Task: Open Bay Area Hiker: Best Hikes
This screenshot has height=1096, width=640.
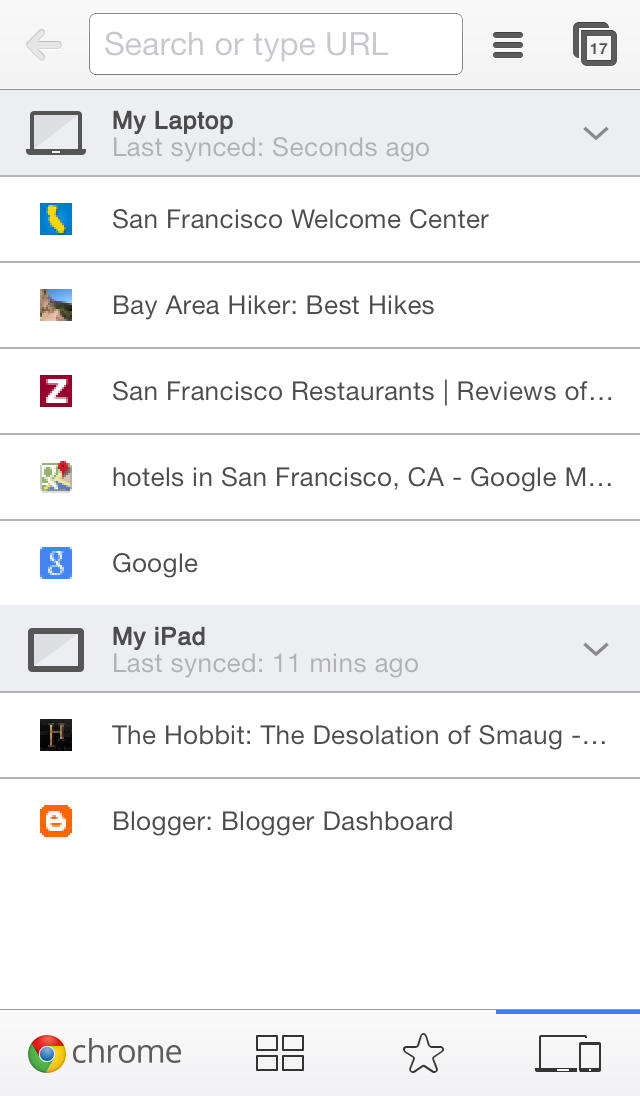Action: pyautogui.click(x=273, y=305)
